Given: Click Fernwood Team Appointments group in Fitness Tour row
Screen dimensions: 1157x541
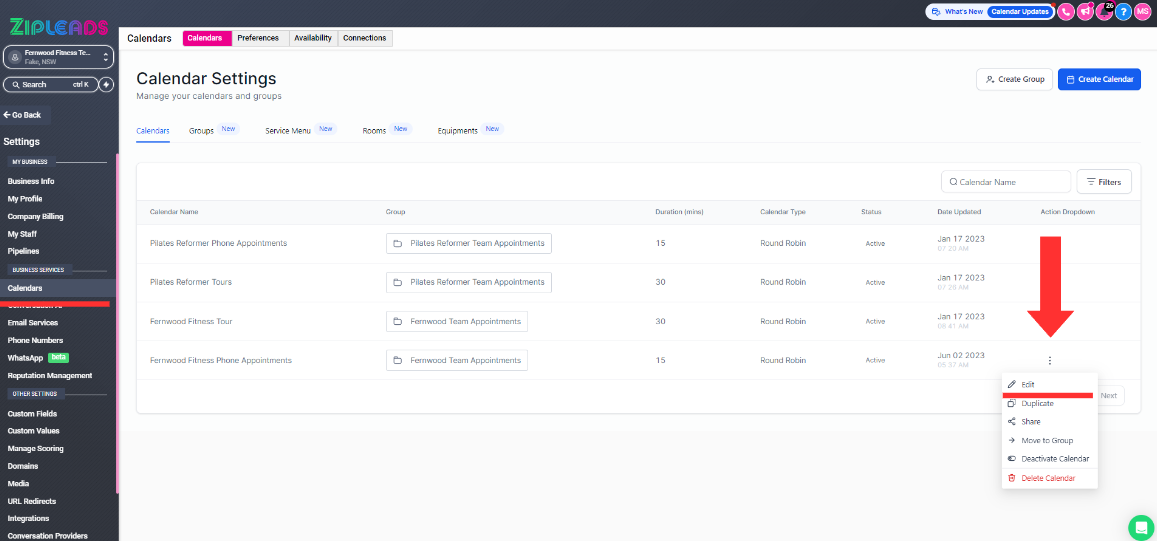Looking at the screenshot, I should point(457,321).
